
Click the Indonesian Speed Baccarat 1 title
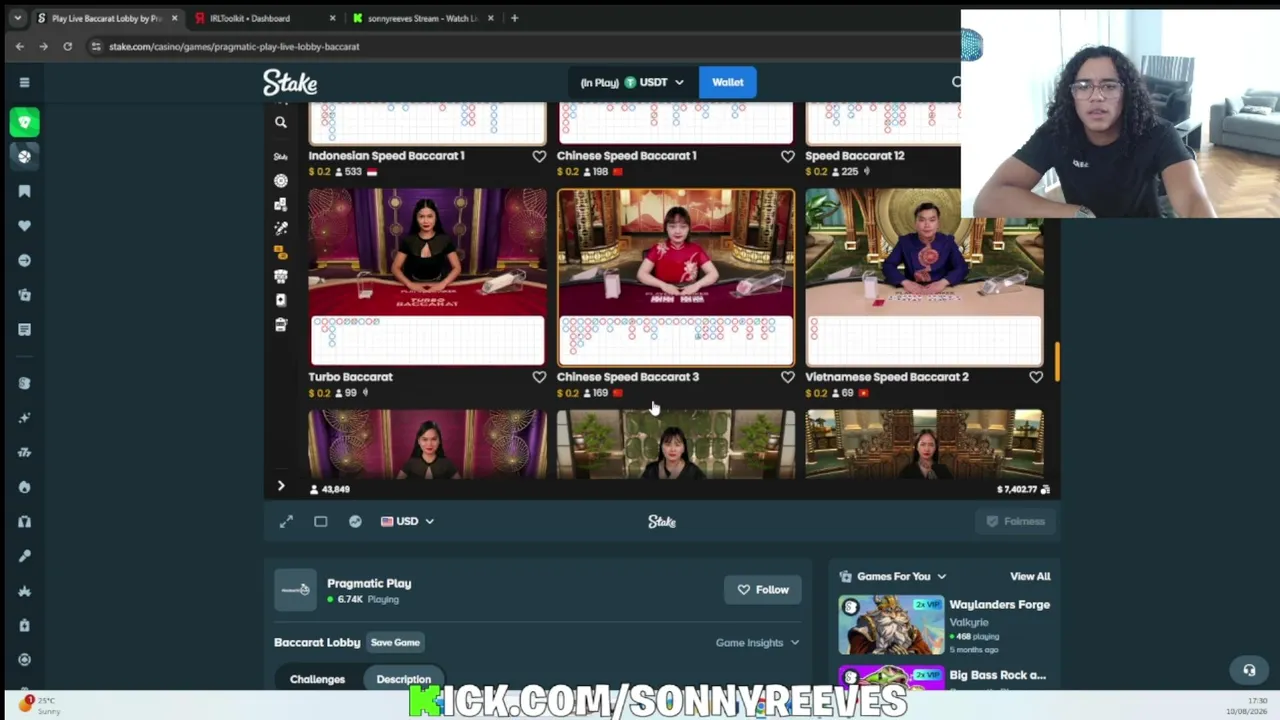point(387,156)
